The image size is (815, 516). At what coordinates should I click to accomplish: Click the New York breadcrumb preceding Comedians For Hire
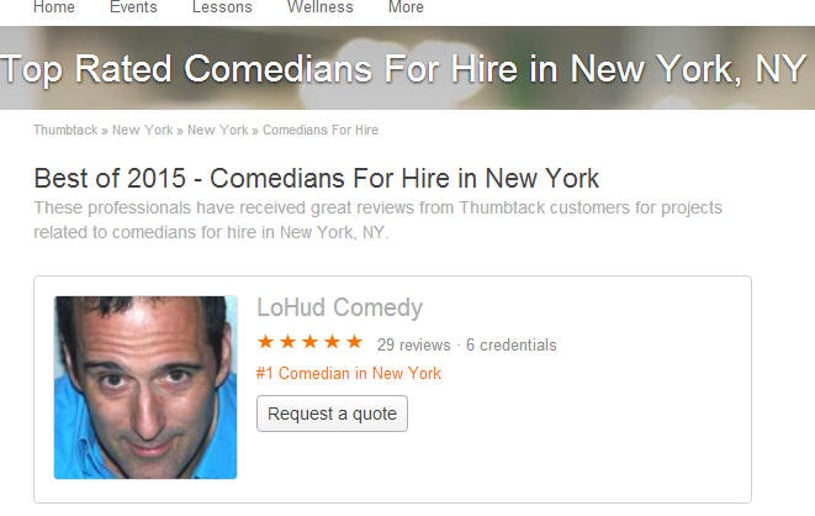(218, 130)
